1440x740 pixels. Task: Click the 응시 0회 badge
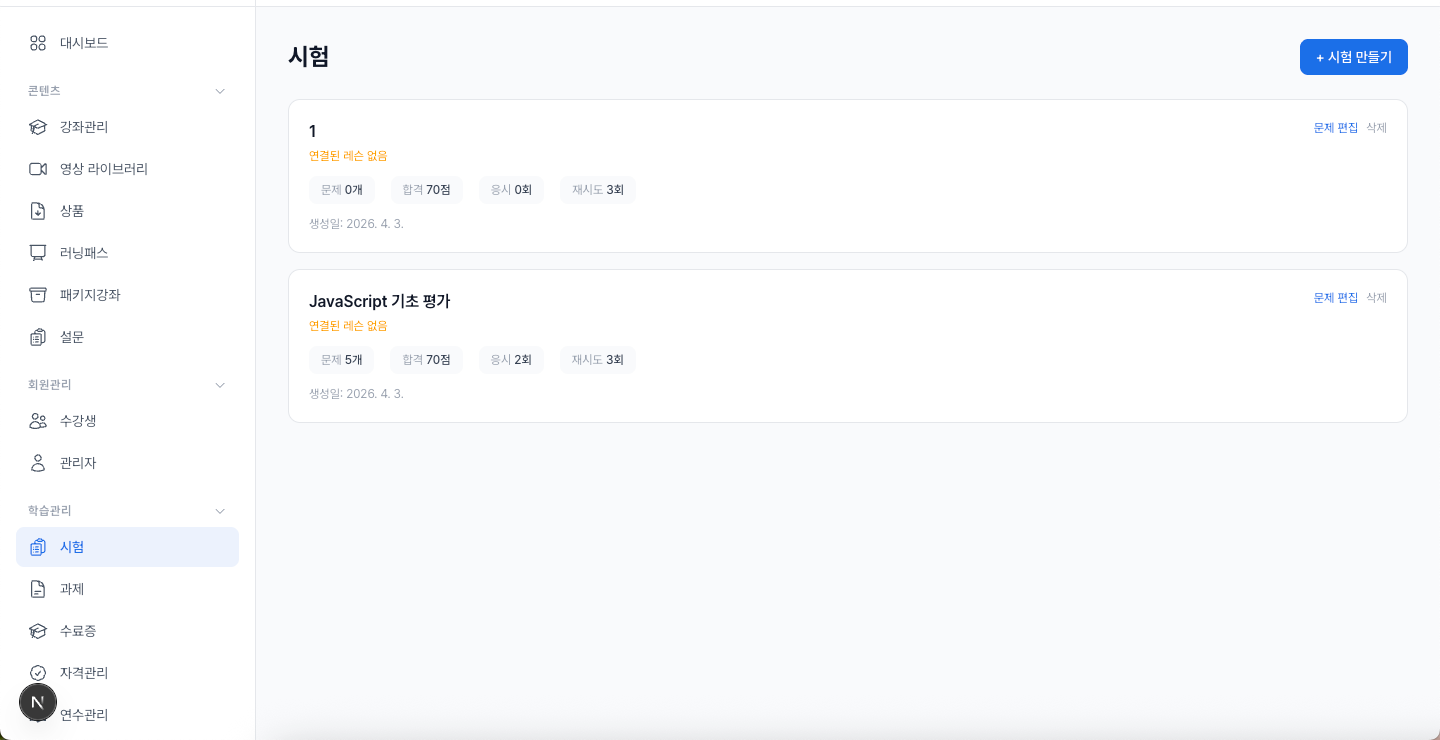coord(511,189)
